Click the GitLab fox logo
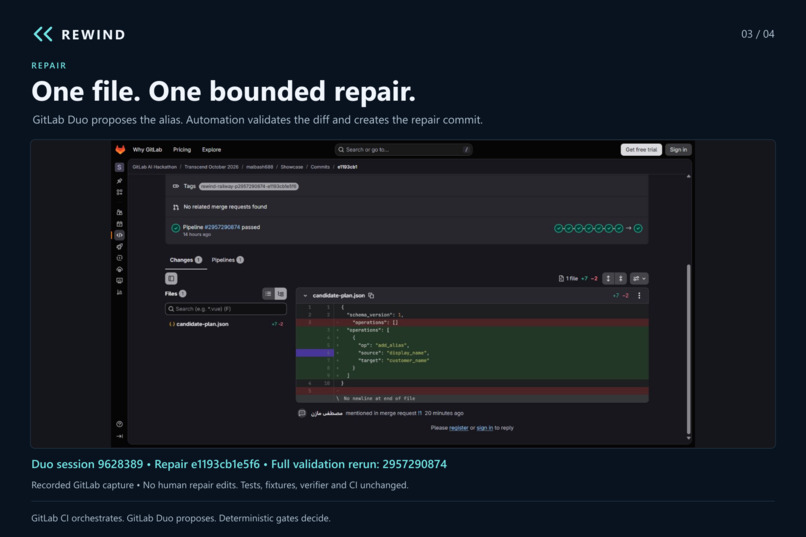This screenshot has width=806, height=537. click(x=120, y=150)
